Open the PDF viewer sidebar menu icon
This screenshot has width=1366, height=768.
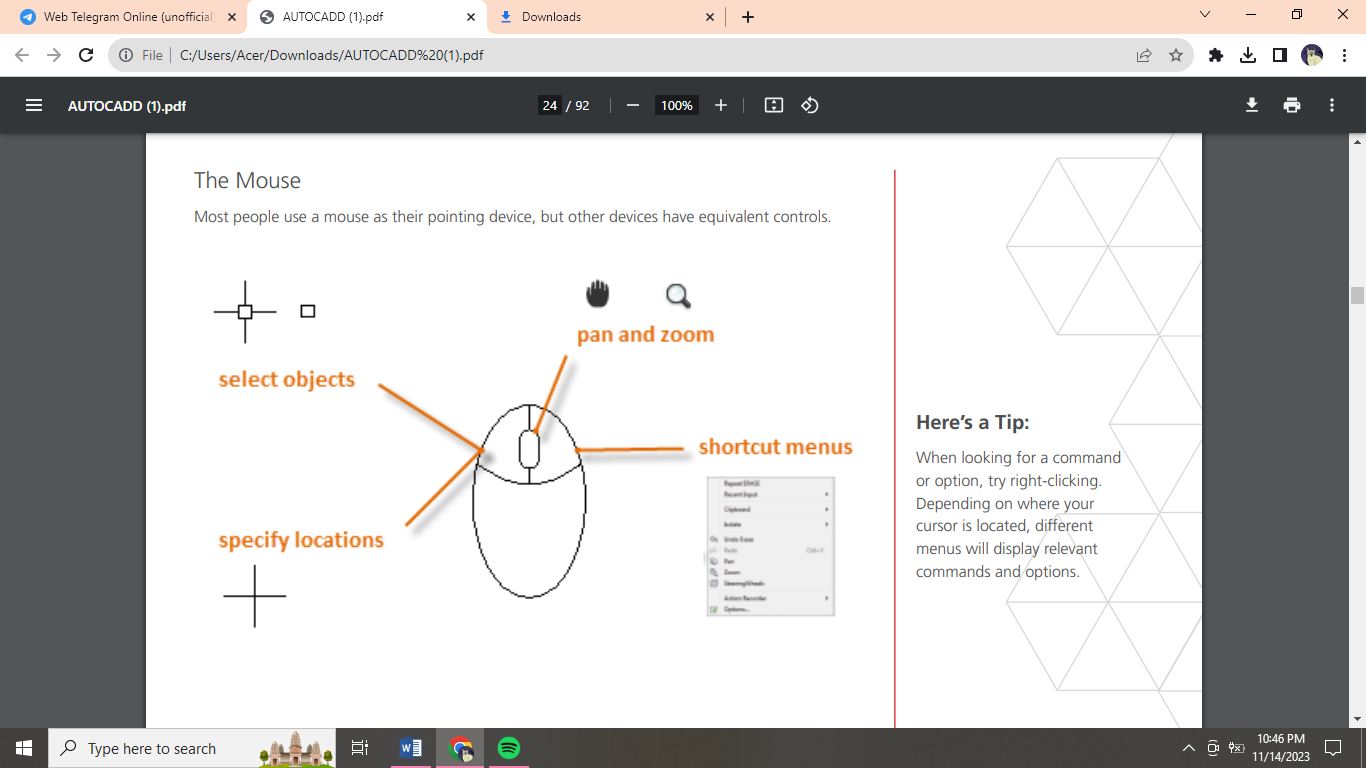(x=34, y=105)
